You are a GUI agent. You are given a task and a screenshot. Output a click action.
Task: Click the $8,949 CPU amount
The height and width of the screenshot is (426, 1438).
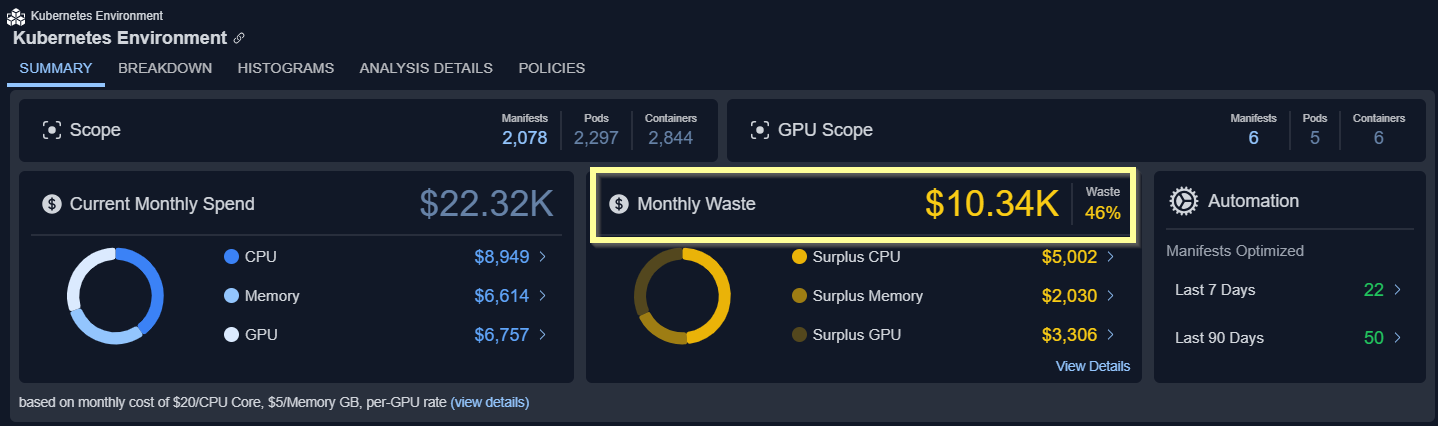click(502, 257)
